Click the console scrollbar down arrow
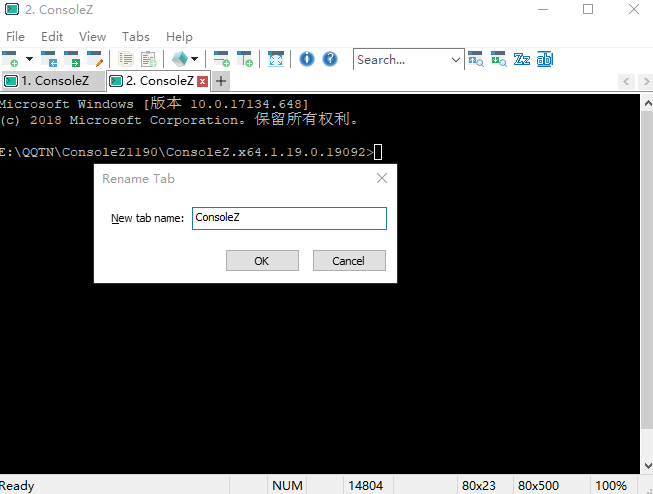The image size is (653, 494). pos(648,466)
